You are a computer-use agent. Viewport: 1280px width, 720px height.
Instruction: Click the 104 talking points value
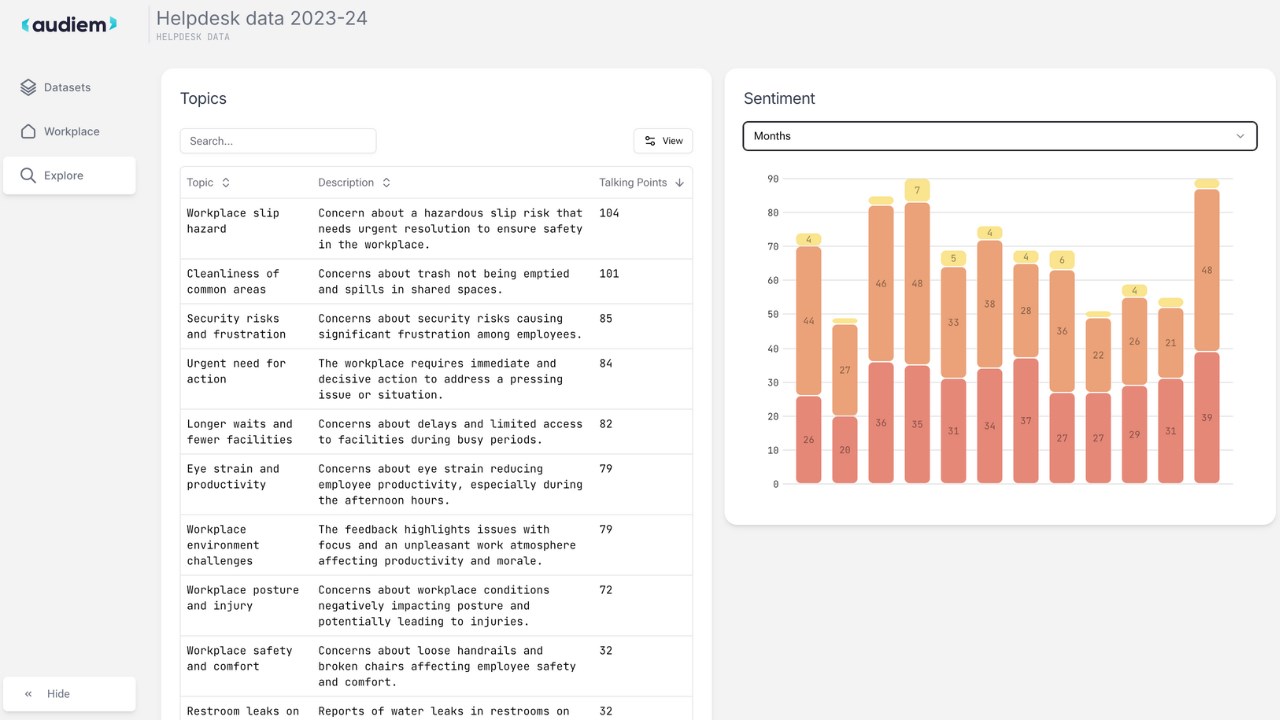(x=609, y=213)
